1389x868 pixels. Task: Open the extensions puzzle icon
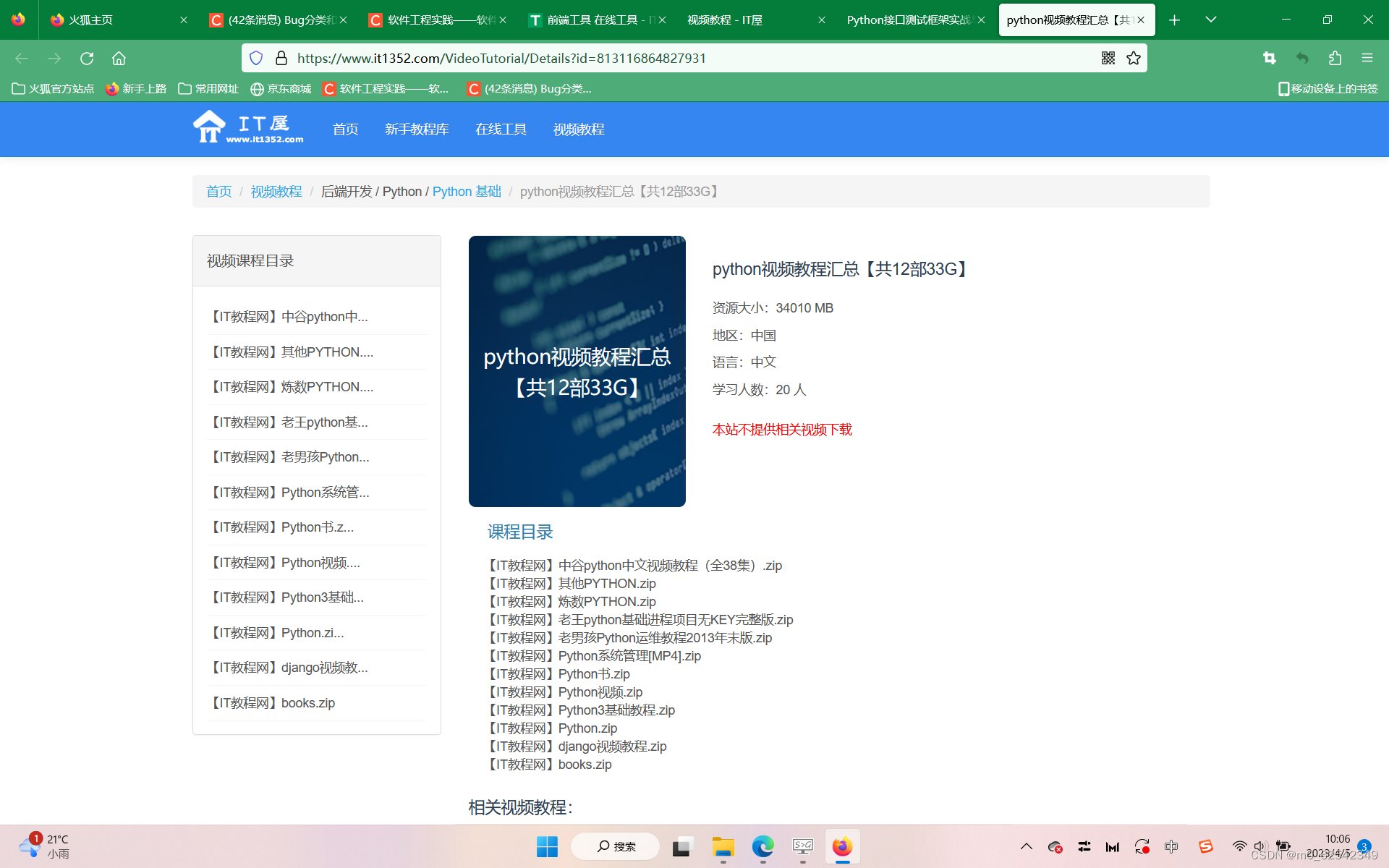(x=1335, y=58)
